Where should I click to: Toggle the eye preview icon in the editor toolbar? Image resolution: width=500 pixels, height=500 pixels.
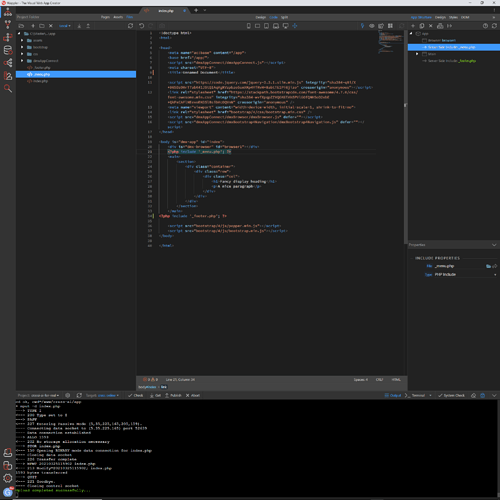pyautogui.click(x=372, y=26)
